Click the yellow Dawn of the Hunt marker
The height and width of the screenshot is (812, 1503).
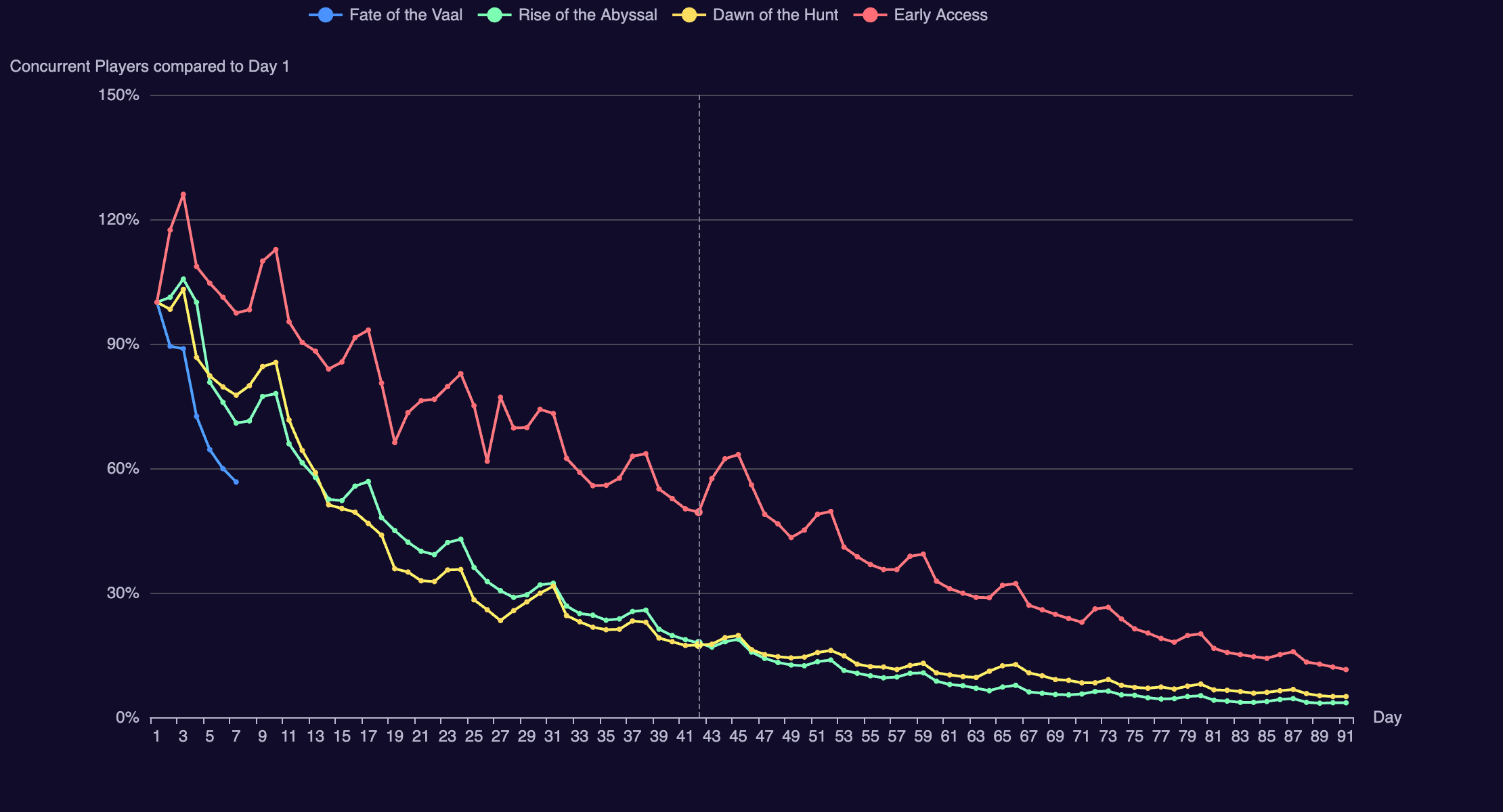coord(689,15)
